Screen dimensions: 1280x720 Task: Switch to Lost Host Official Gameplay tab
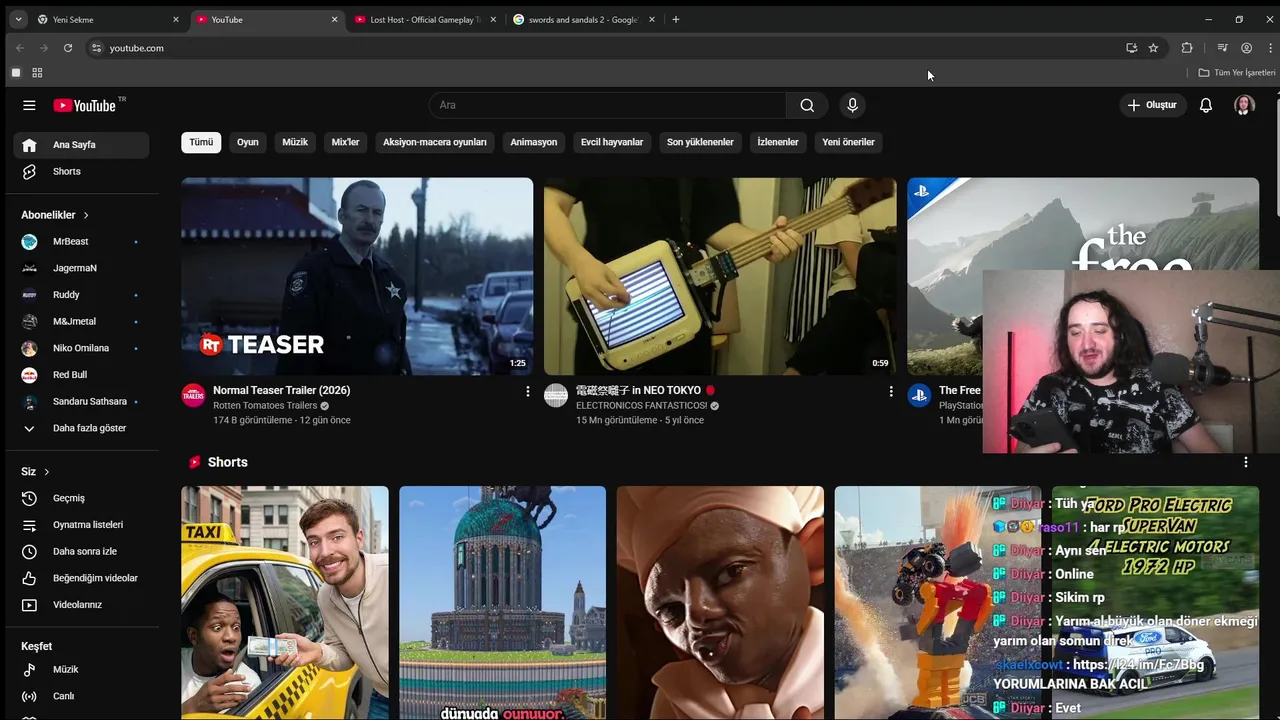[425, 19]
